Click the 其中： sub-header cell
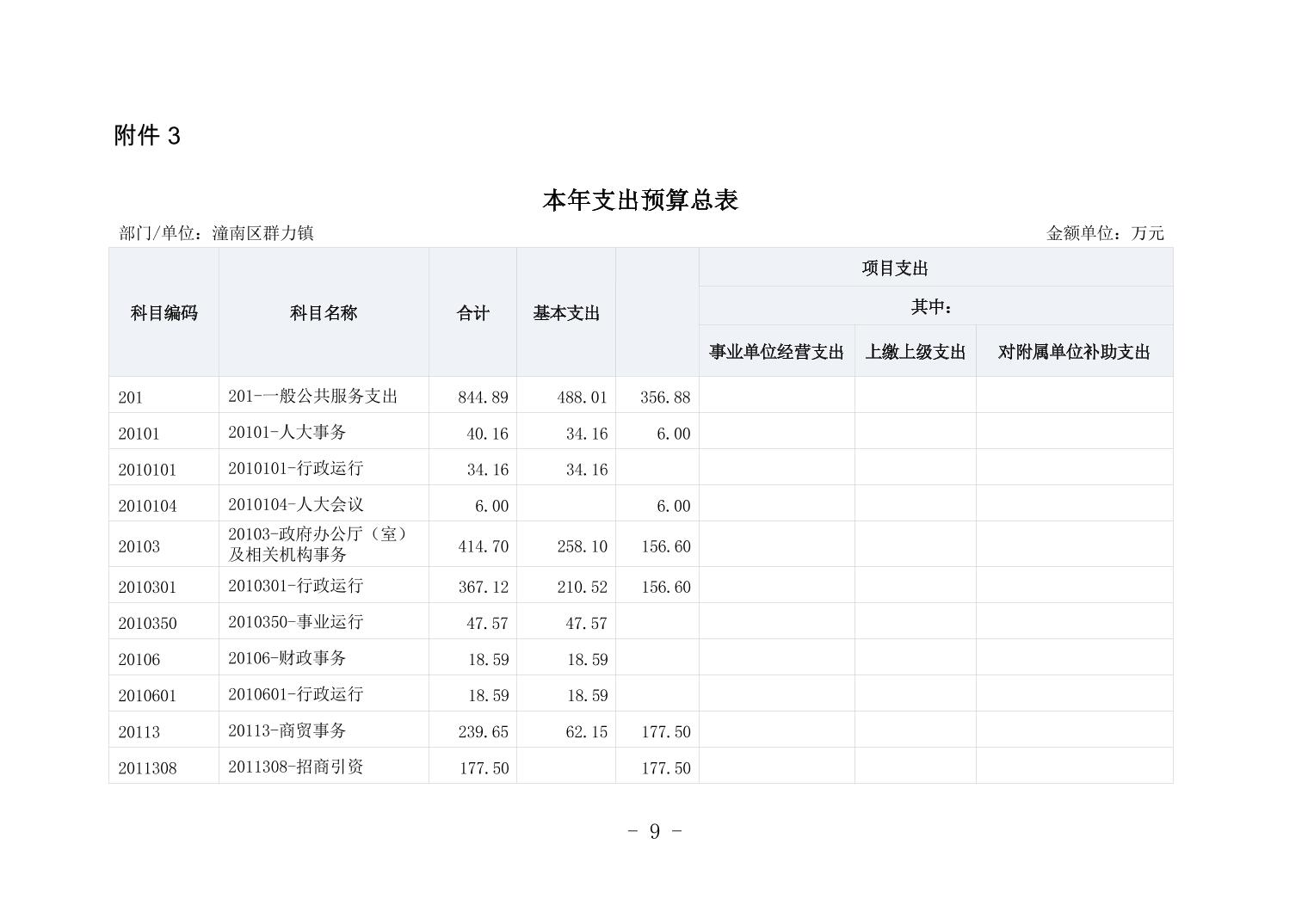Image resolution: width=1308 pixels, height=924 pixels. tap(931, 307)
